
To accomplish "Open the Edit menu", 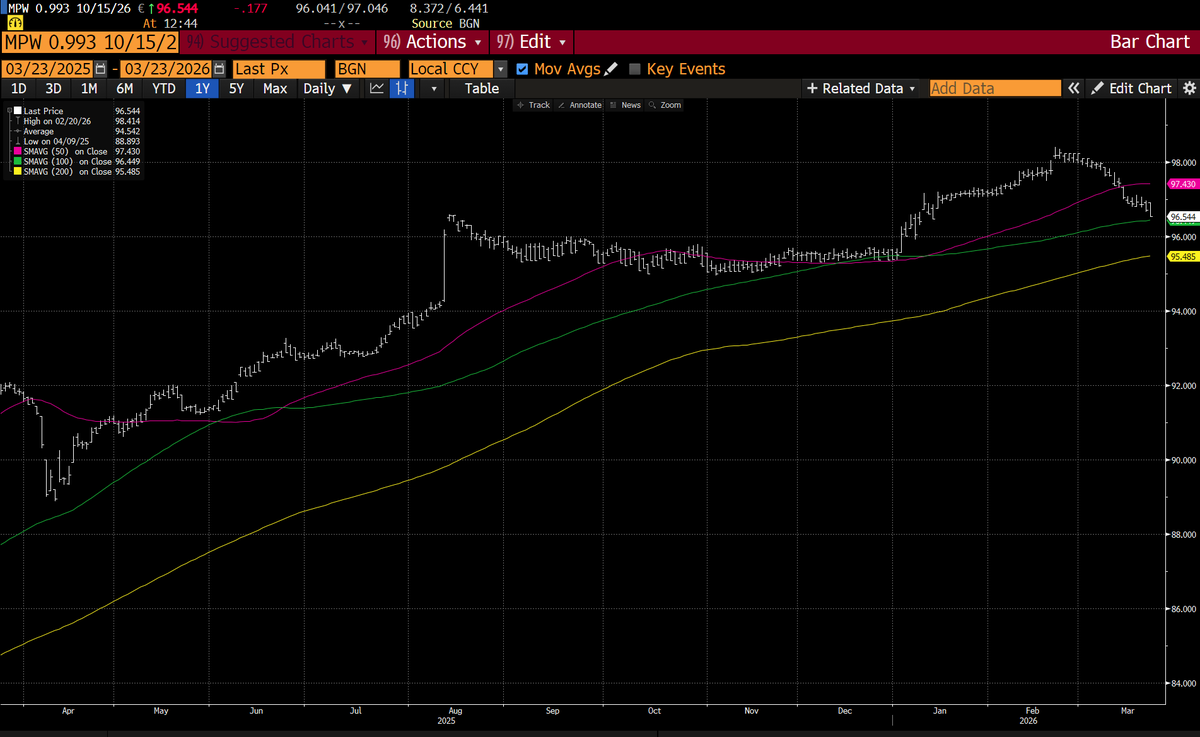I will pyautogui.click(x=531, y=42).
